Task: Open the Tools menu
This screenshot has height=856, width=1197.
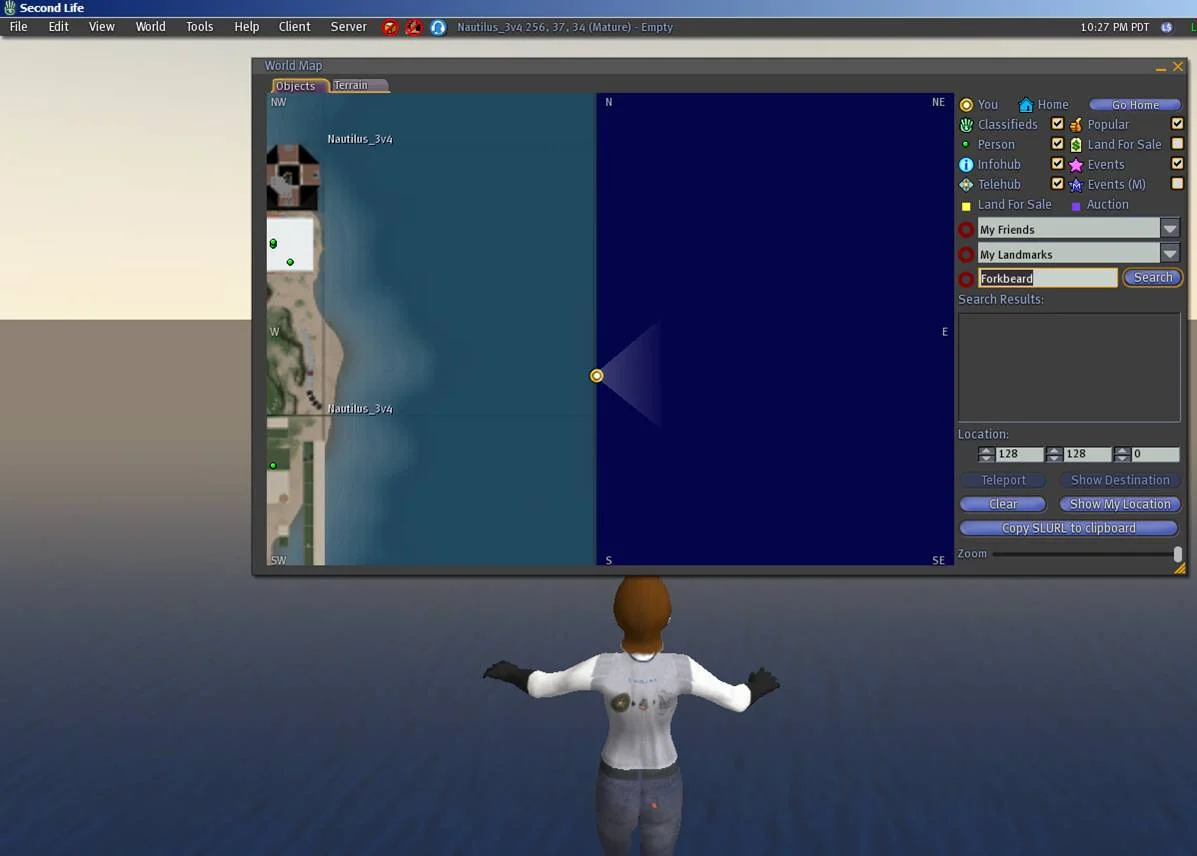Action: (199, 27)
